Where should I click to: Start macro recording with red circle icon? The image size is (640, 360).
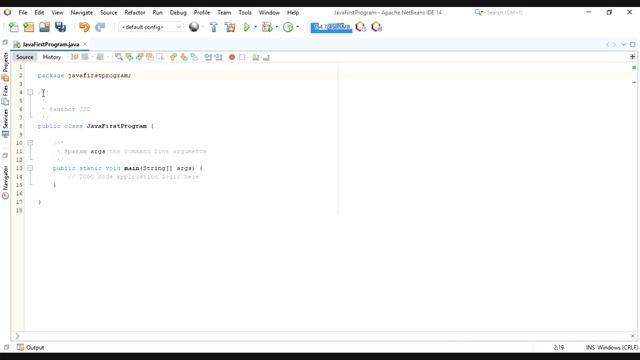point(232,57)
